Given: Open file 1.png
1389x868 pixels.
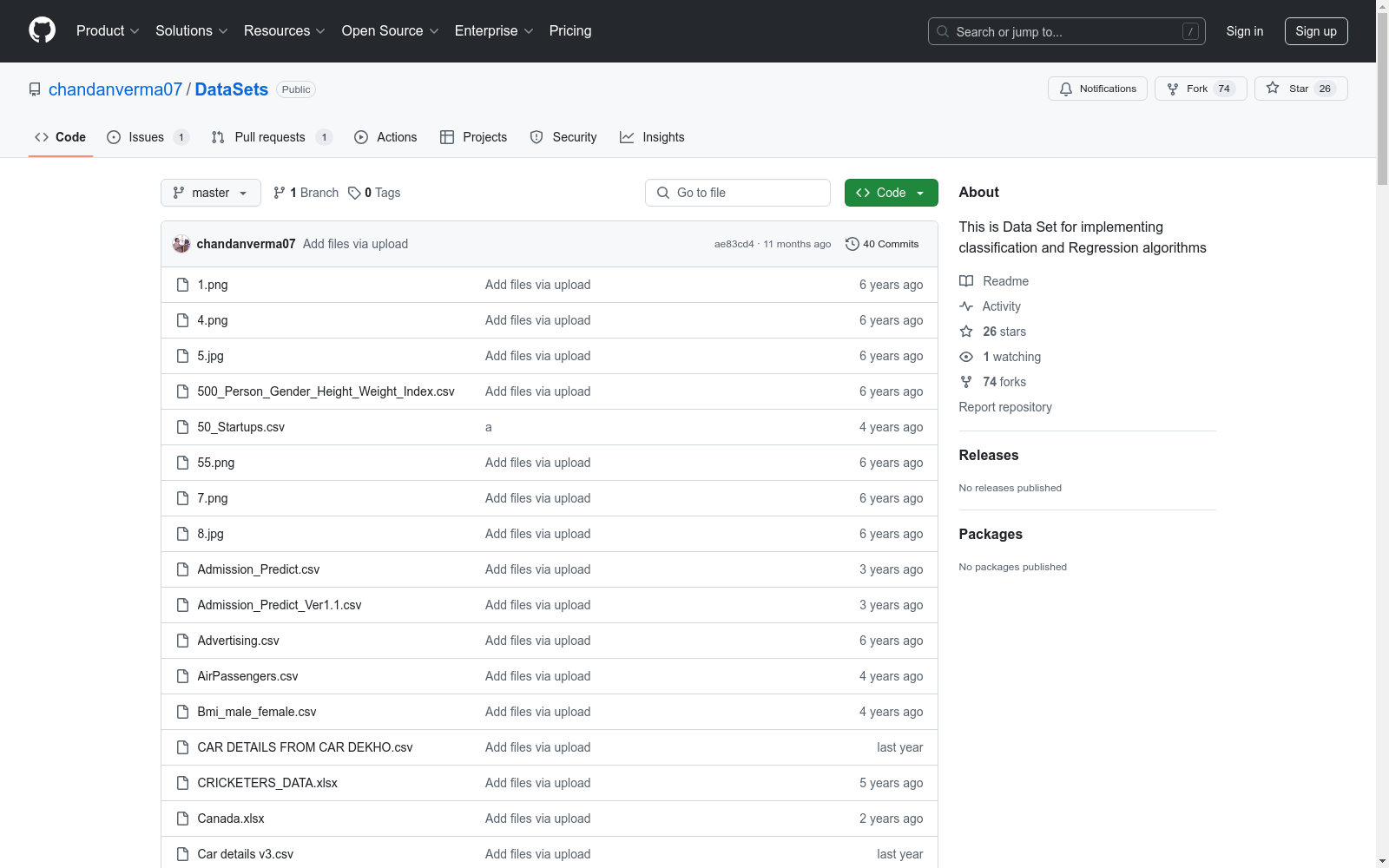Looking at the screenshot, I should [213, 285].
